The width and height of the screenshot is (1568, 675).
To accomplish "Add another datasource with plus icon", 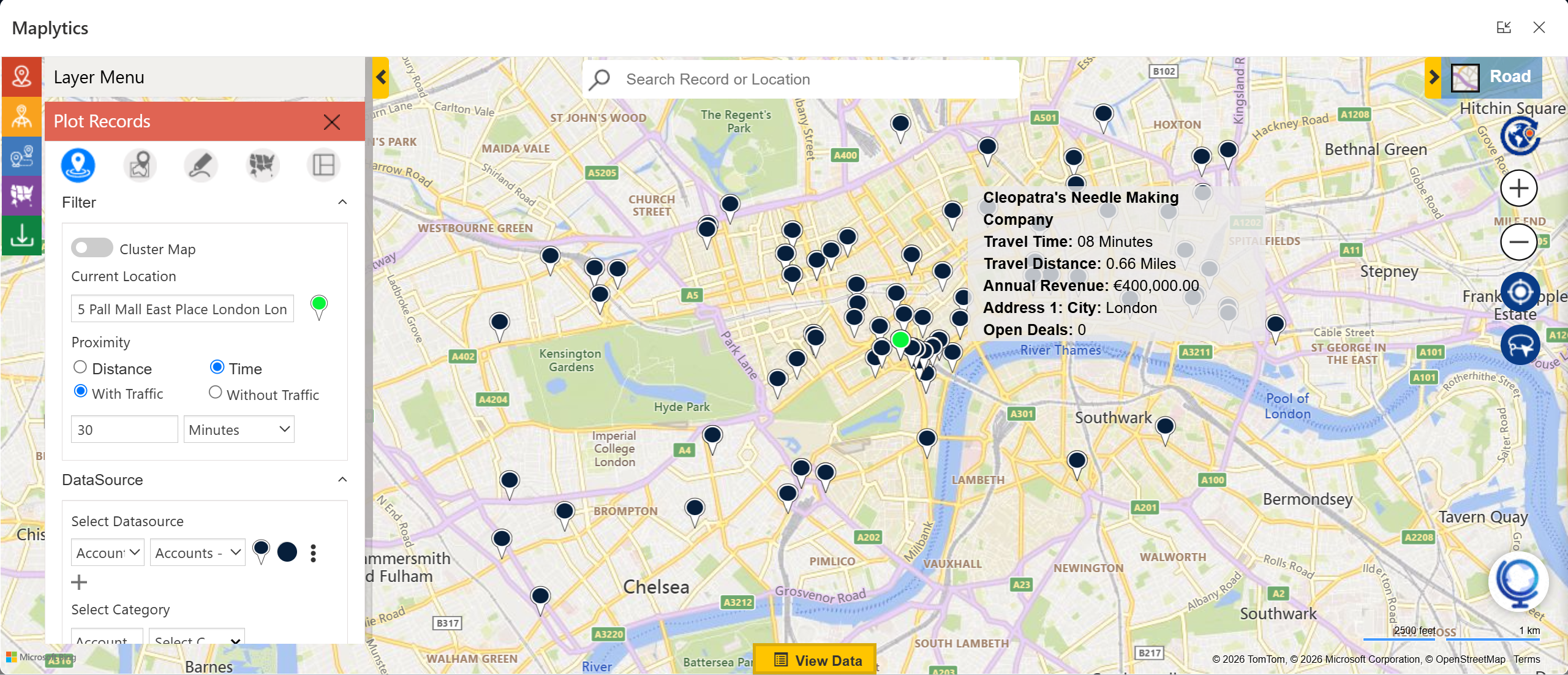I will tap(79, 582).
